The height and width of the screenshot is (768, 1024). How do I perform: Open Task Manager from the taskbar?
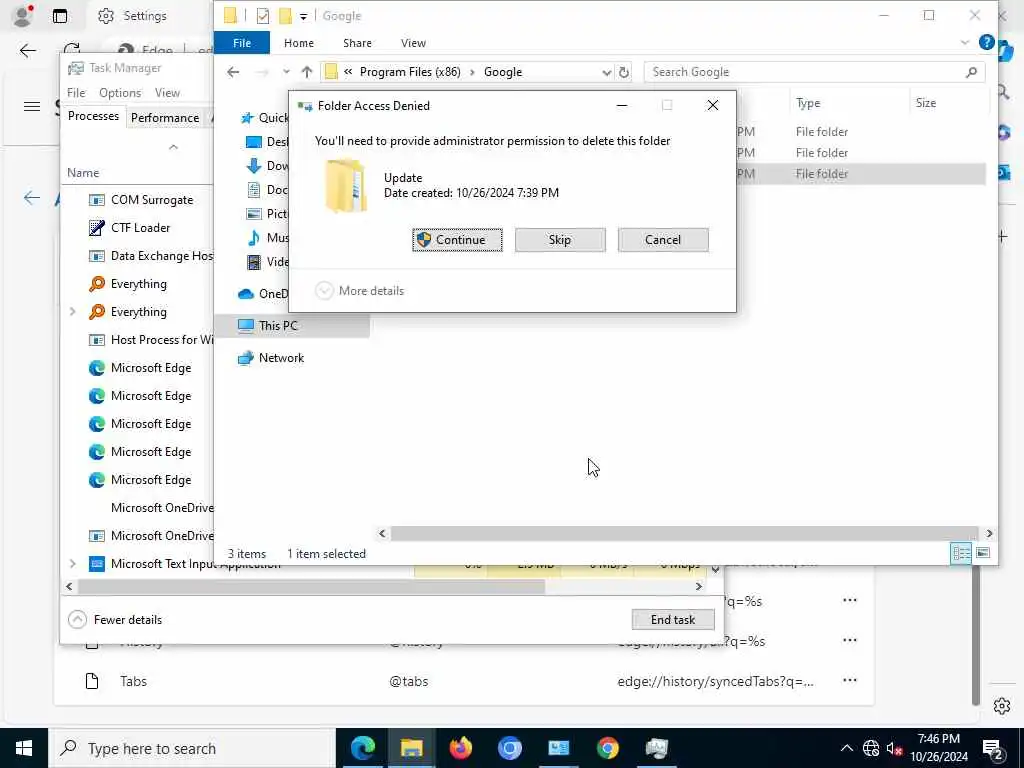tap(656, 748)
